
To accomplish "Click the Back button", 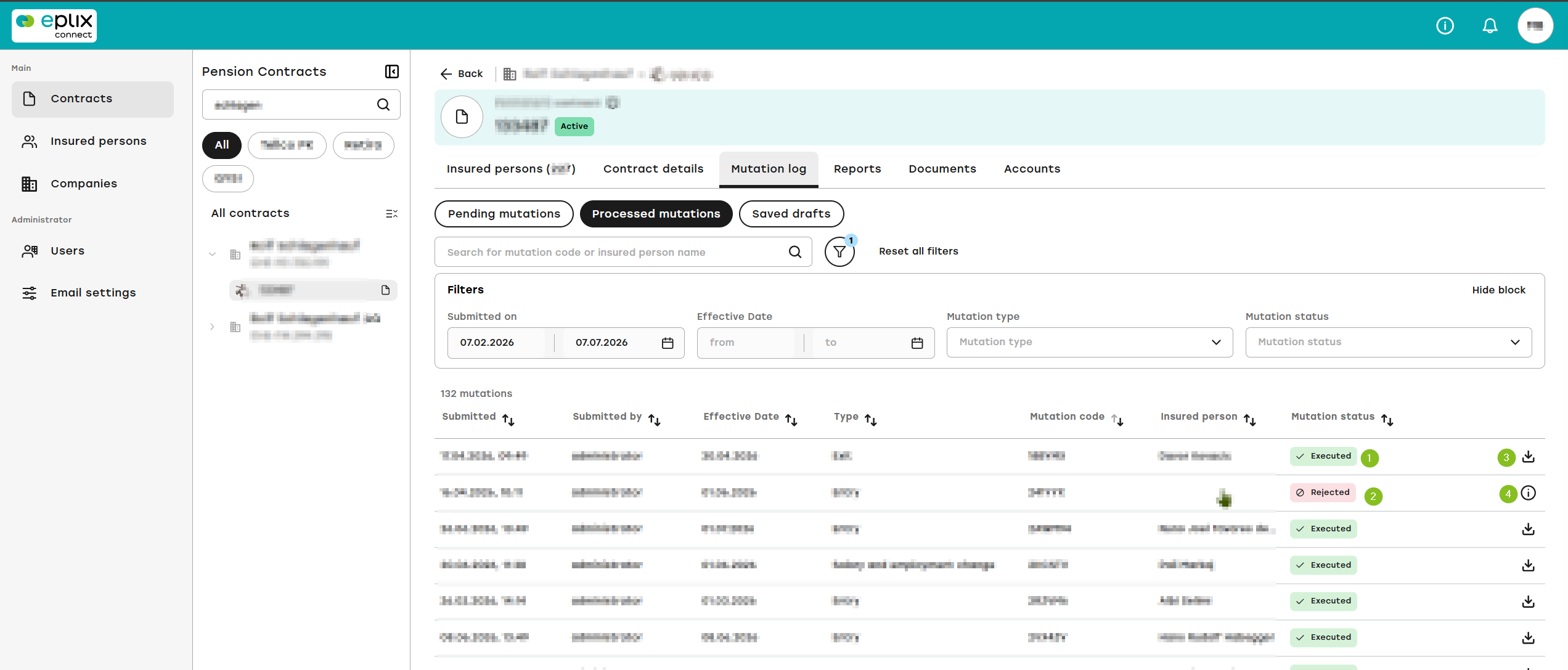I will (x=461, y=74).
